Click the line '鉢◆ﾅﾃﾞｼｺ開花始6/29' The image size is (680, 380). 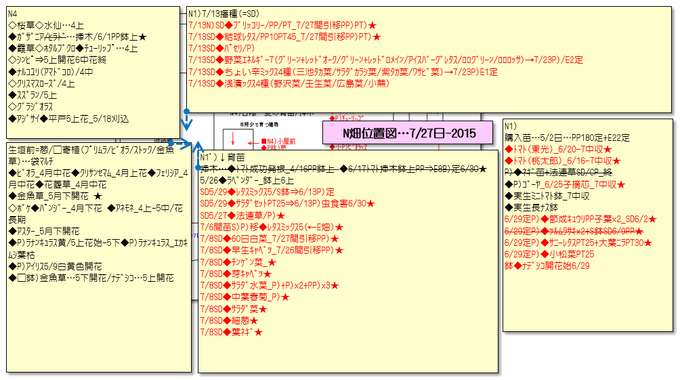pyautogui.click(x=547, y=266)
